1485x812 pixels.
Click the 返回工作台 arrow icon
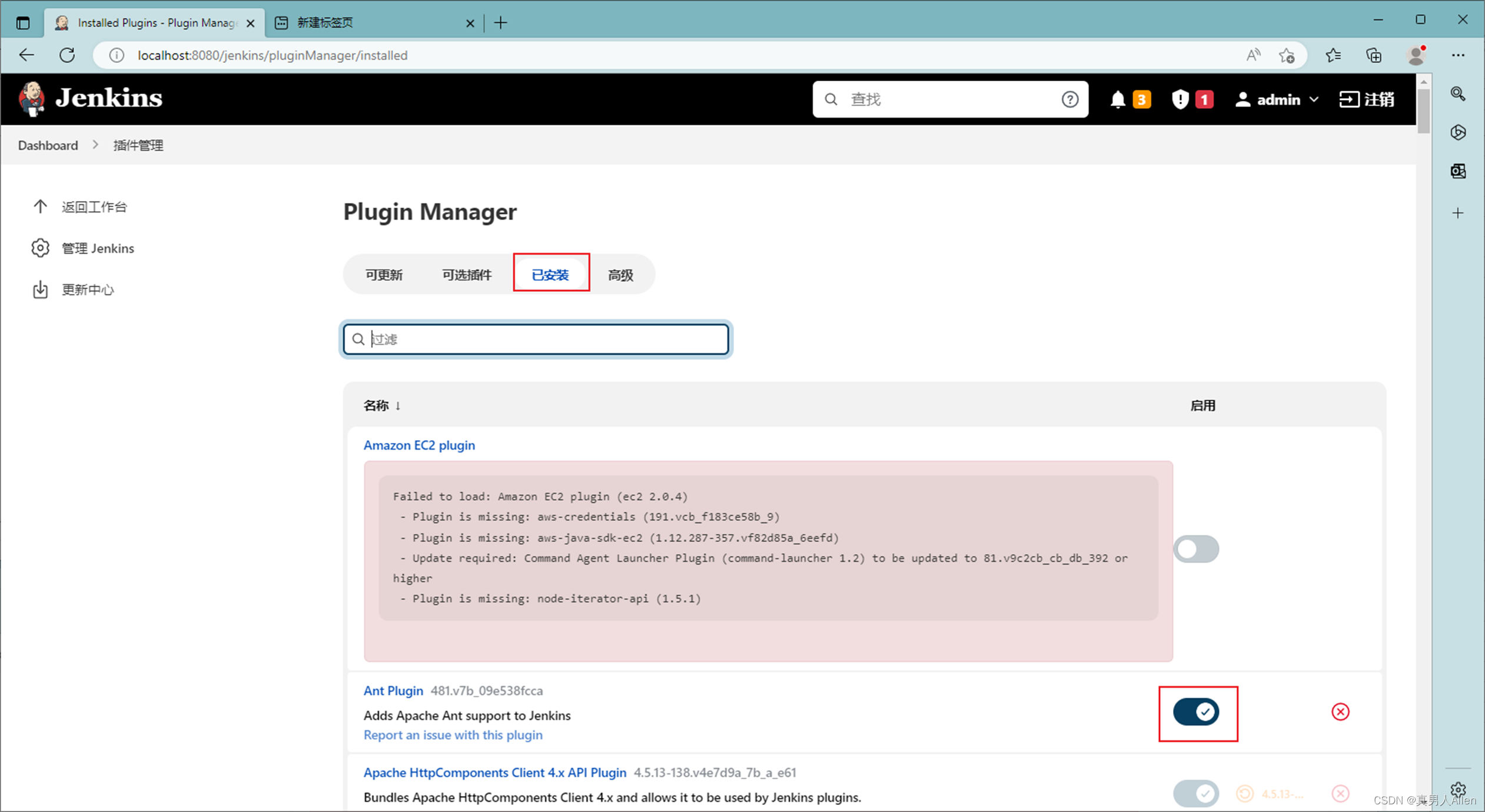40,206
